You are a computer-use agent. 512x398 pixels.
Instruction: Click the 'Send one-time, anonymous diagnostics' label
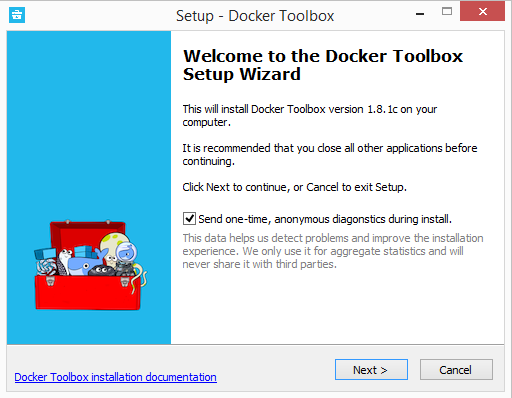[x=325, y=219]
